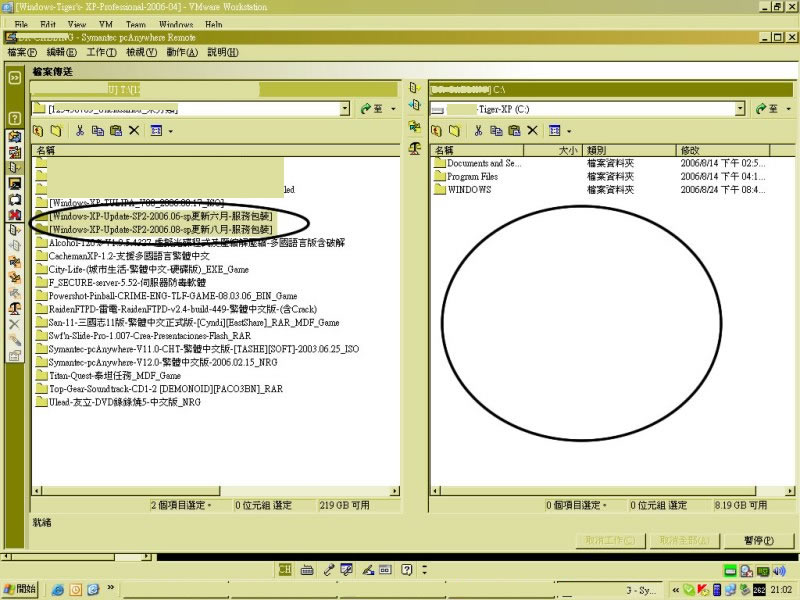
Task: Click the full-screen monitor icon in the sidebar
Action: click(15, 184)
